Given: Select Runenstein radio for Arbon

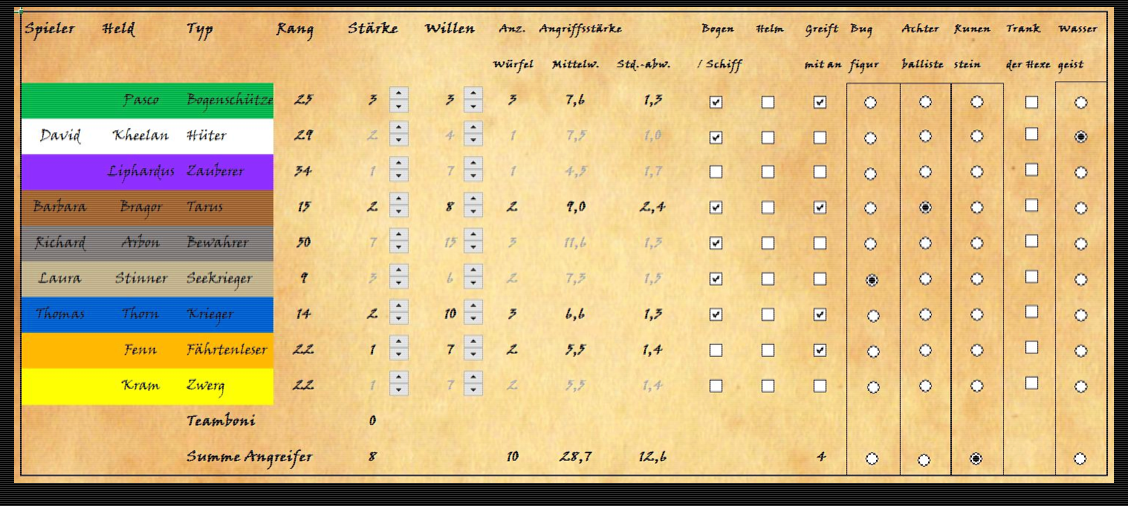Looking at the screenshot, I should click(x=977, y=243).
